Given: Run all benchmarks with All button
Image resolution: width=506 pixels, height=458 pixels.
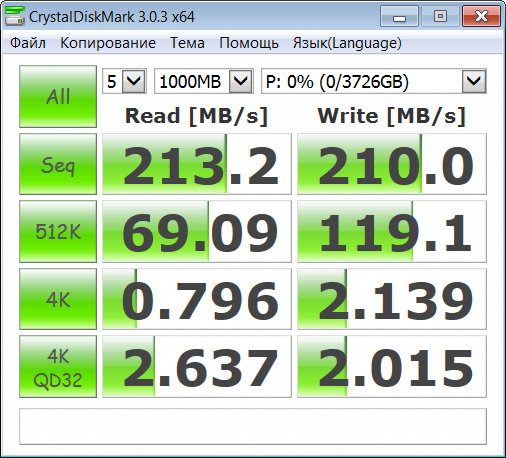Looking at the screenshot, I should (58, 96).
